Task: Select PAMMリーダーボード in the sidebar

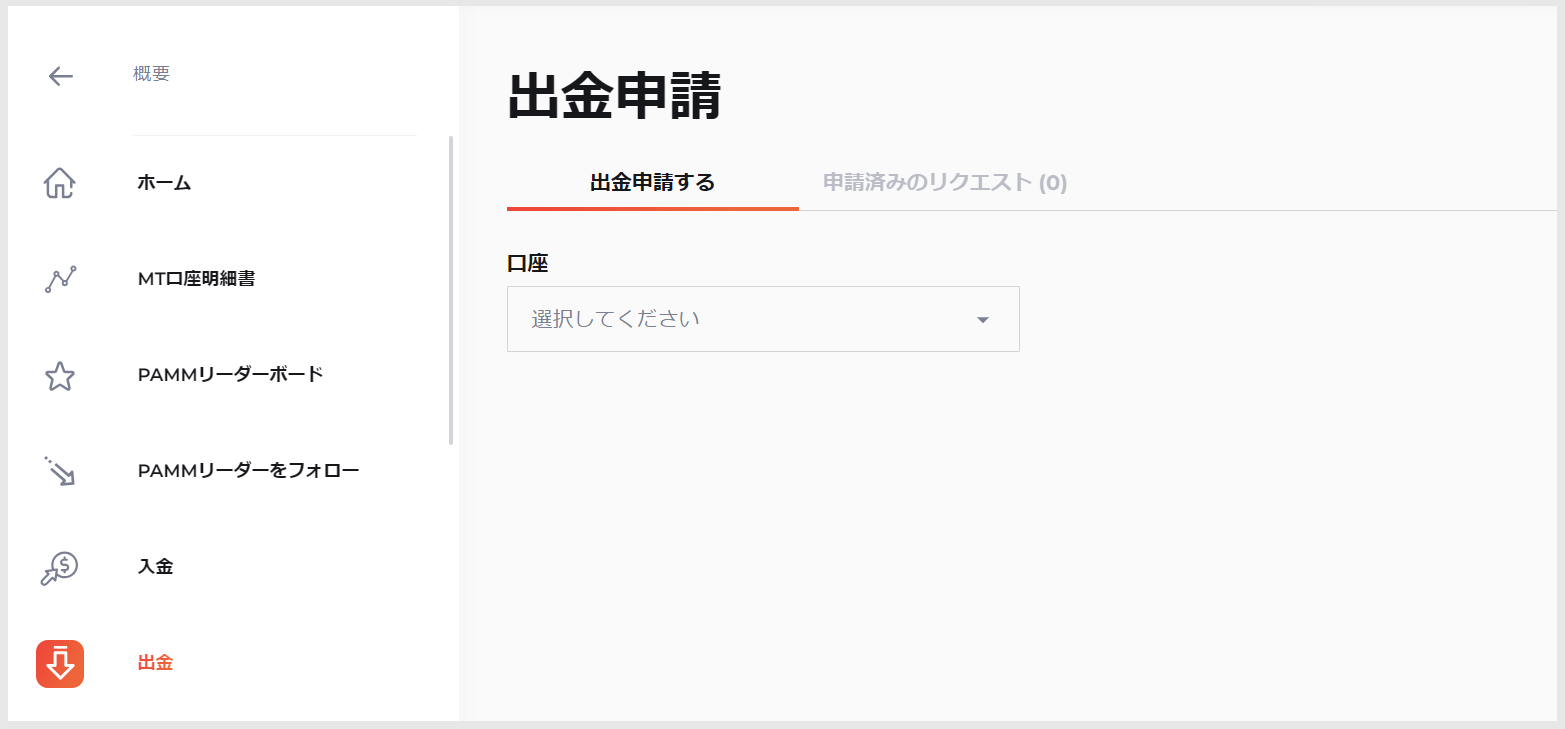Action: click(230, 375)
